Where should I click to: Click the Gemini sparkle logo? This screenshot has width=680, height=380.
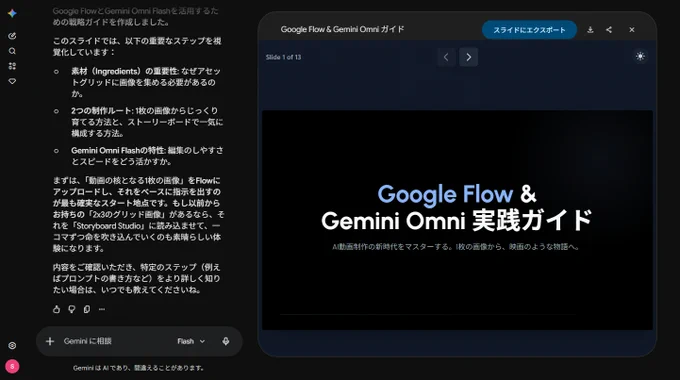[x=12, y=13]
